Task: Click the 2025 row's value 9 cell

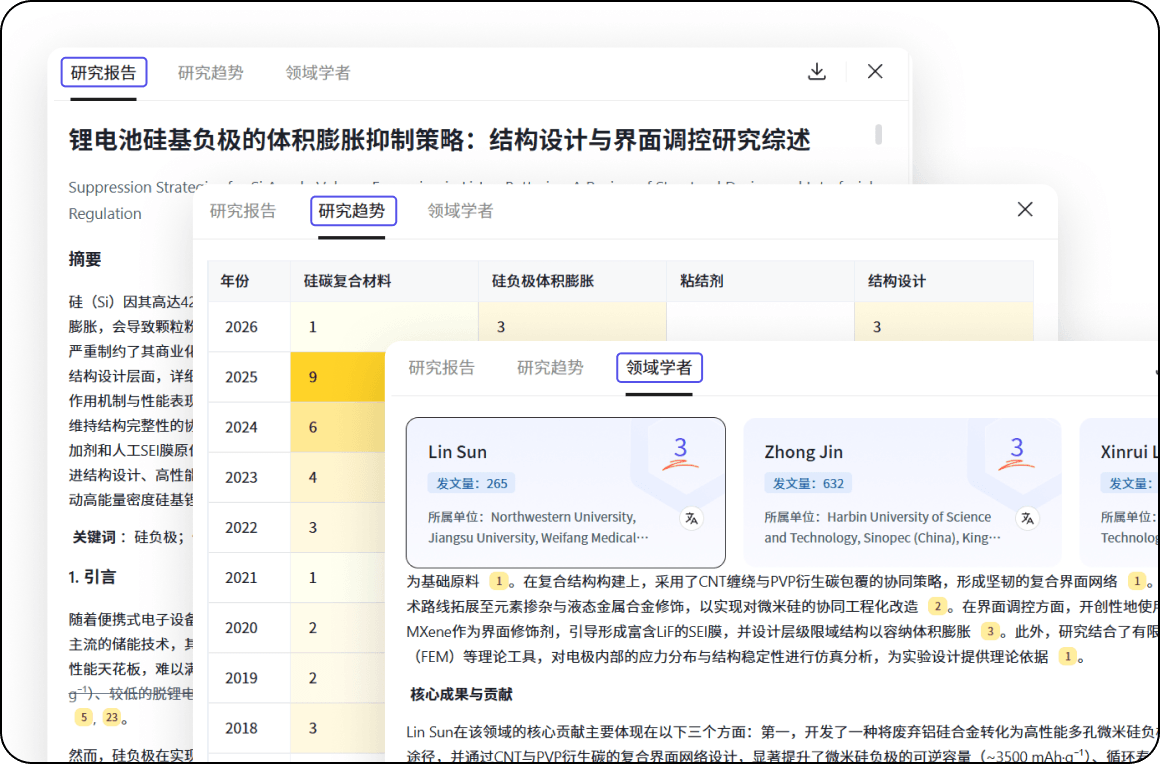Action: coord(338,377)
